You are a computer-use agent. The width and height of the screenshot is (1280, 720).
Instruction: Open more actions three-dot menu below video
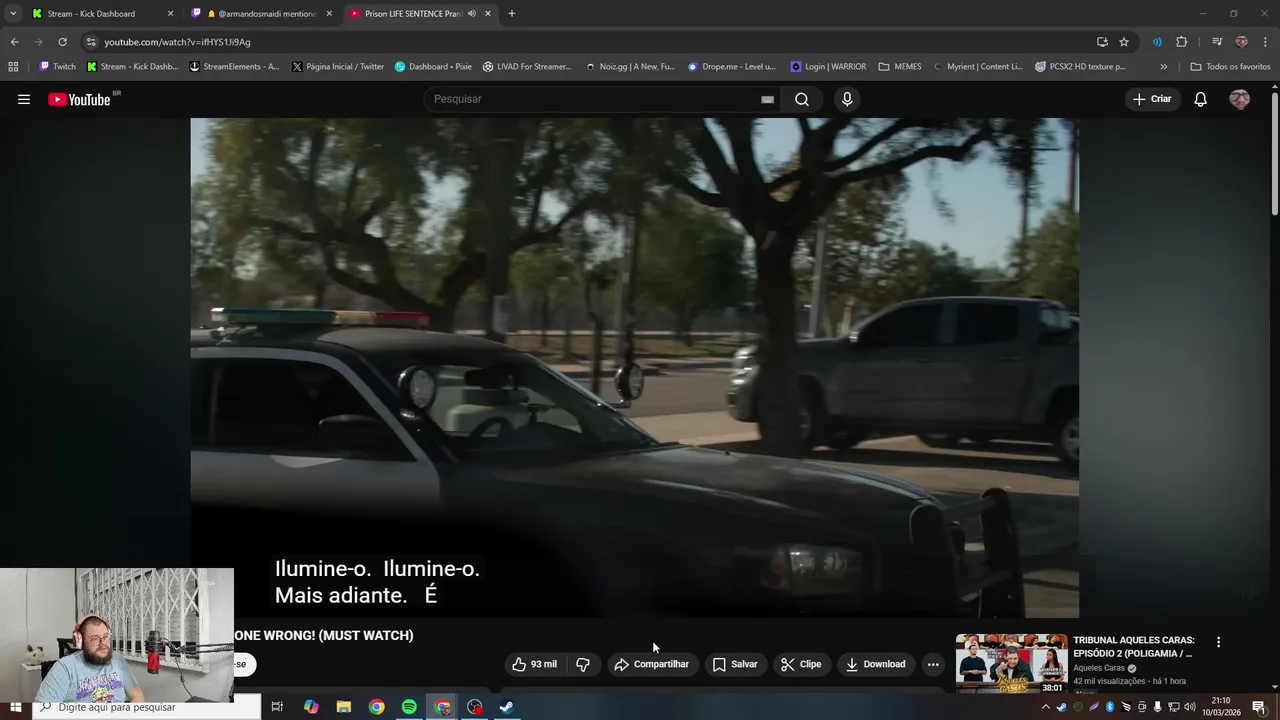pyautogui.click(x=933, y=664)
